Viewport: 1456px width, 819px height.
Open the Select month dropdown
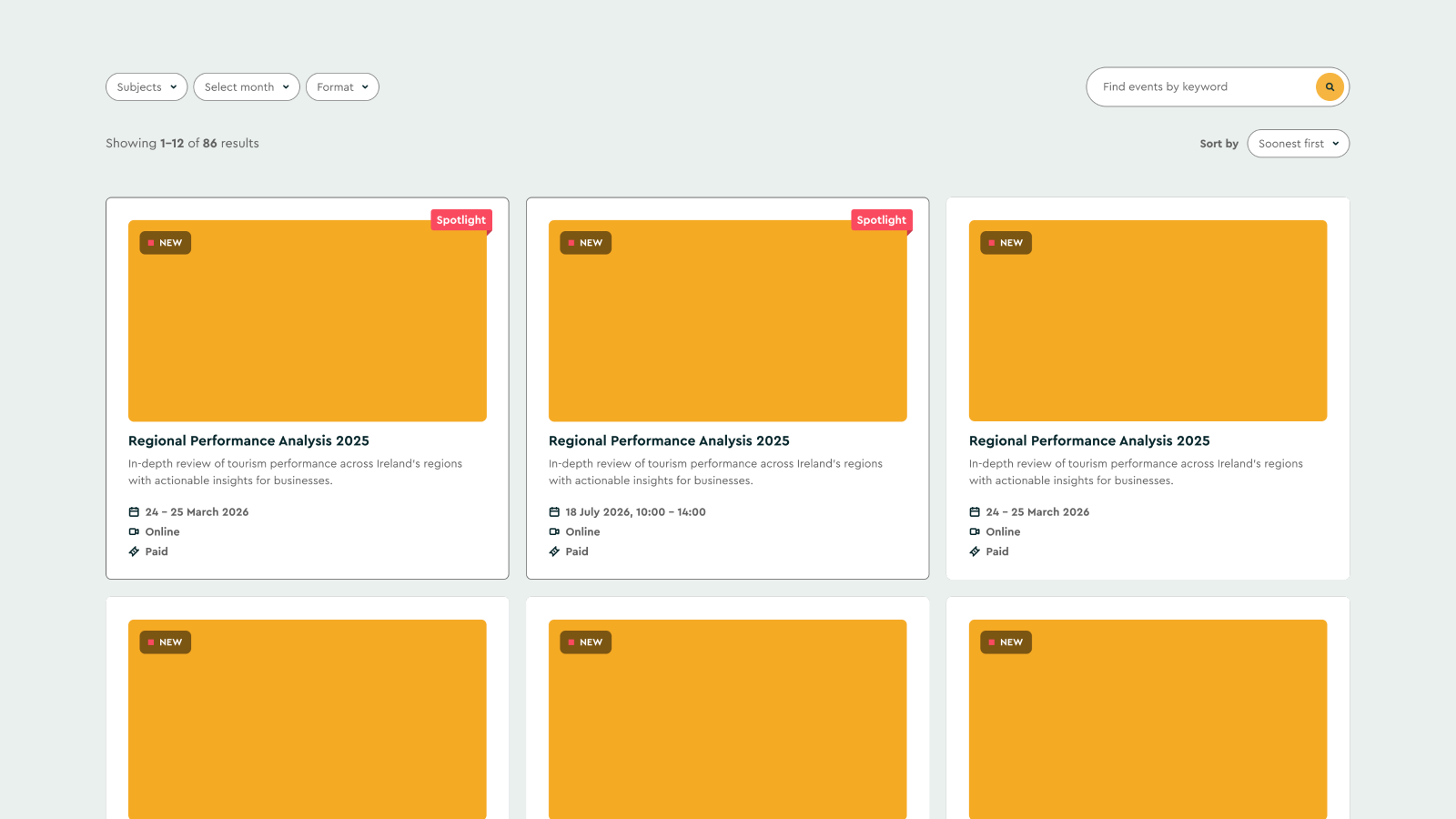click(x=247, y=87)
